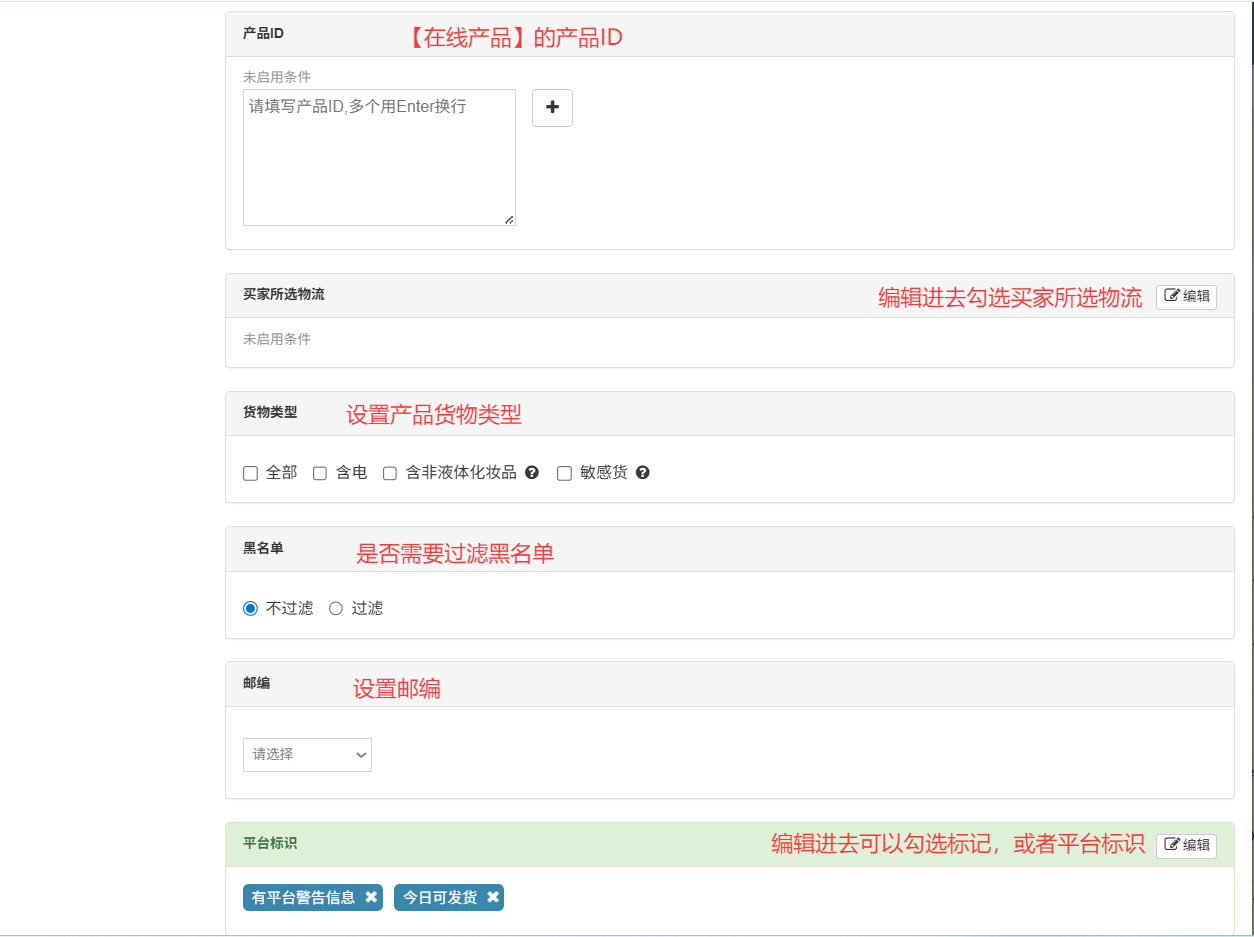Tick the 含非液体化妆品 checkbox
Image resolution: width=1254 pixels, height=937 pixels.
point(390,473)
